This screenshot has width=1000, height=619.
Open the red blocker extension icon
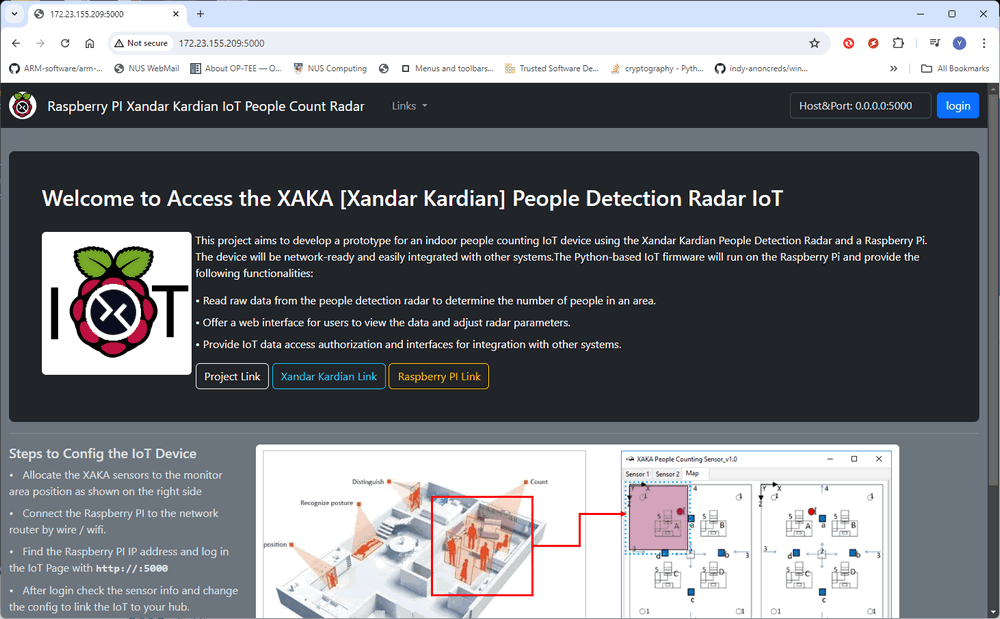848,43
